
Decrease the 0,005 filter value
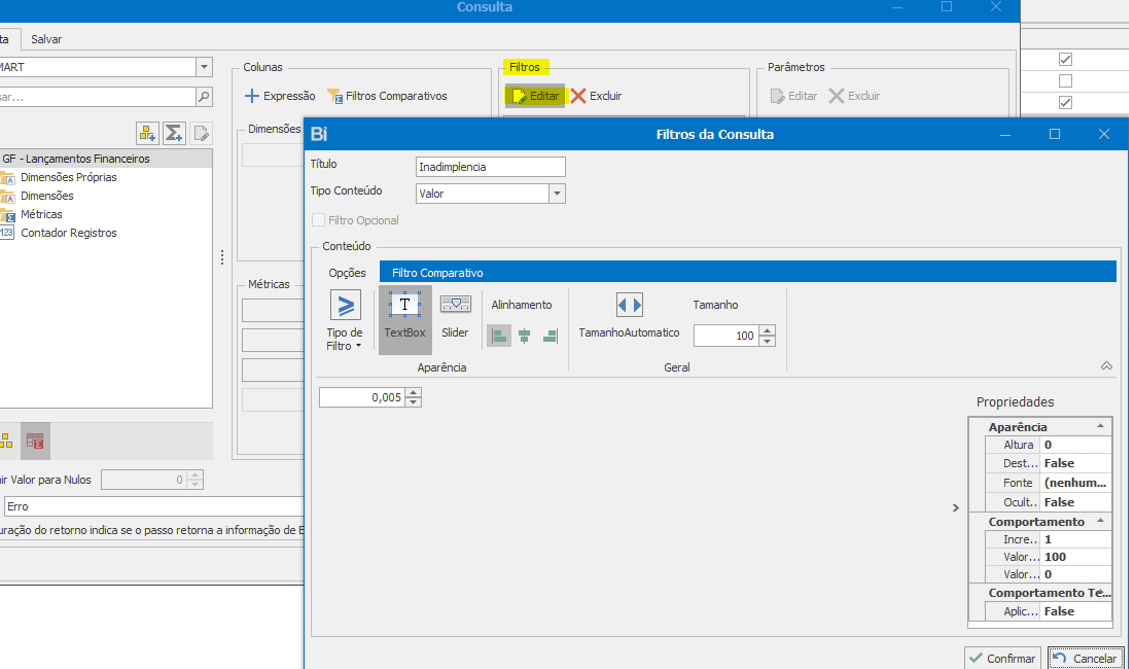(x=413, y=403)
